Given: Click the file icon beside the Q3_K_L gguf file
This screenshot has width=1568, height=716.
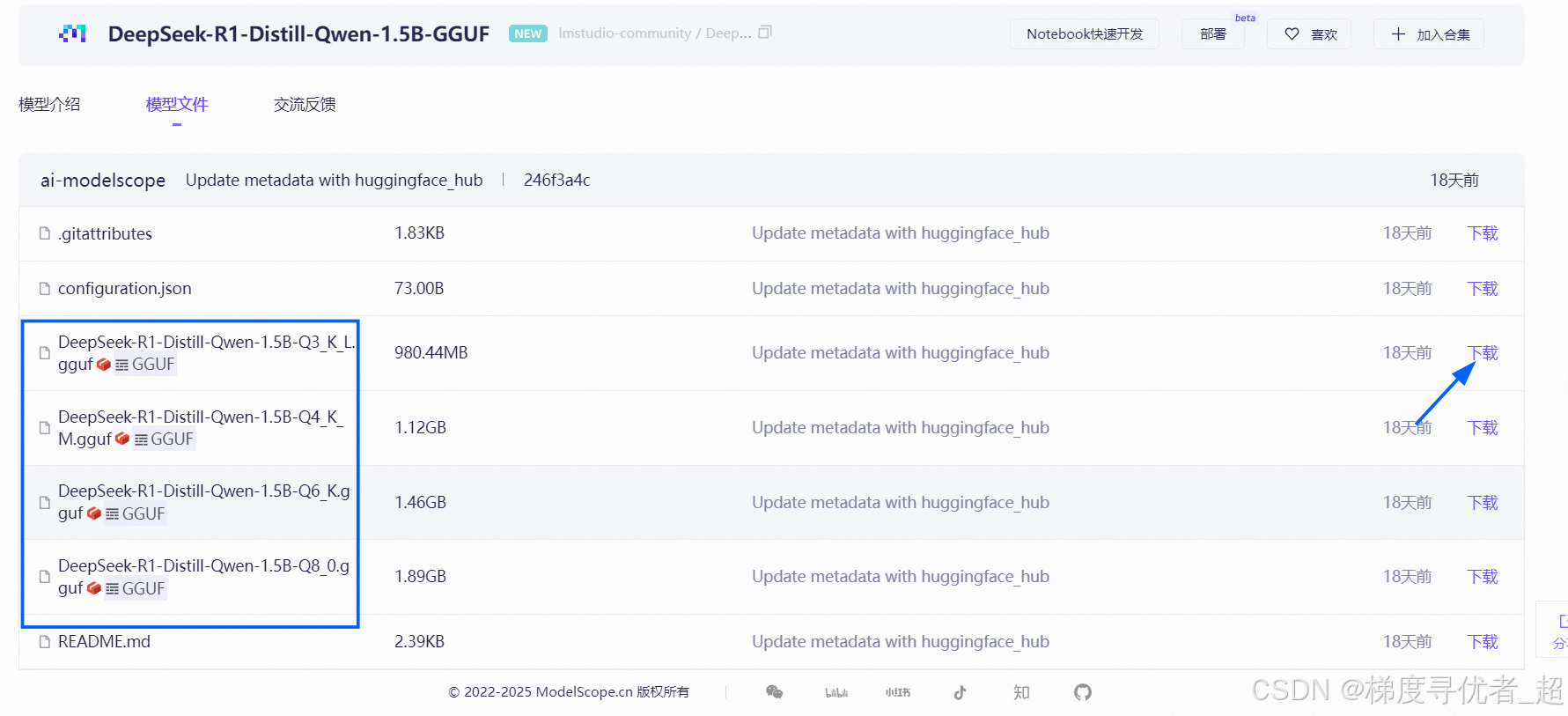Looking at the screenshot, I should pyautogui.click(x=45, y=353).
